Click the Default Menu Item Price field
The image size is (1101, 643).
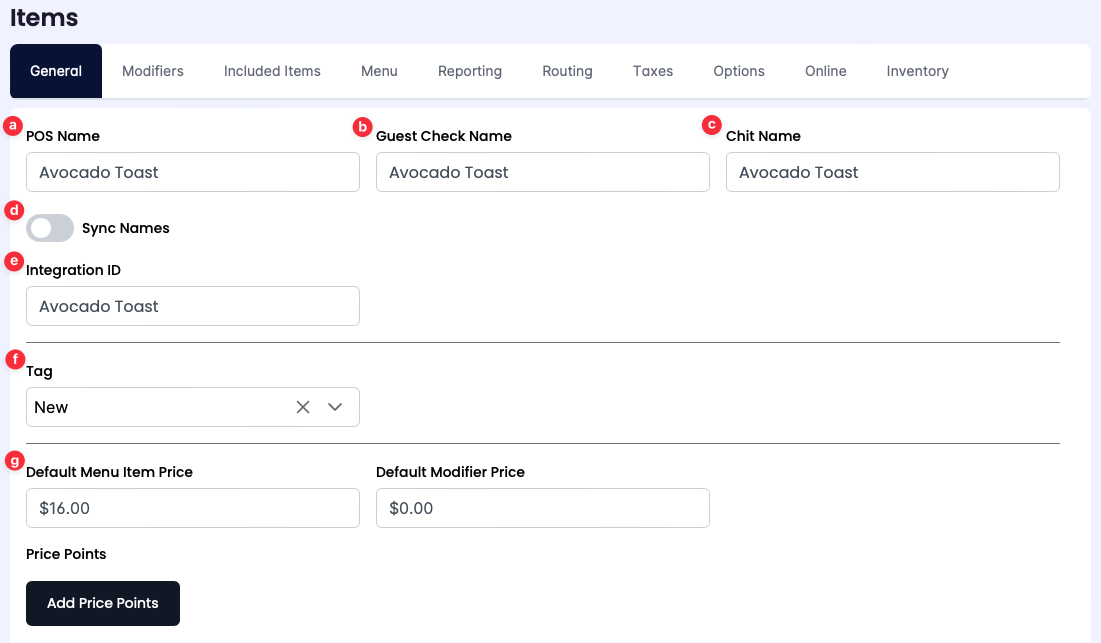coord(193,508)
